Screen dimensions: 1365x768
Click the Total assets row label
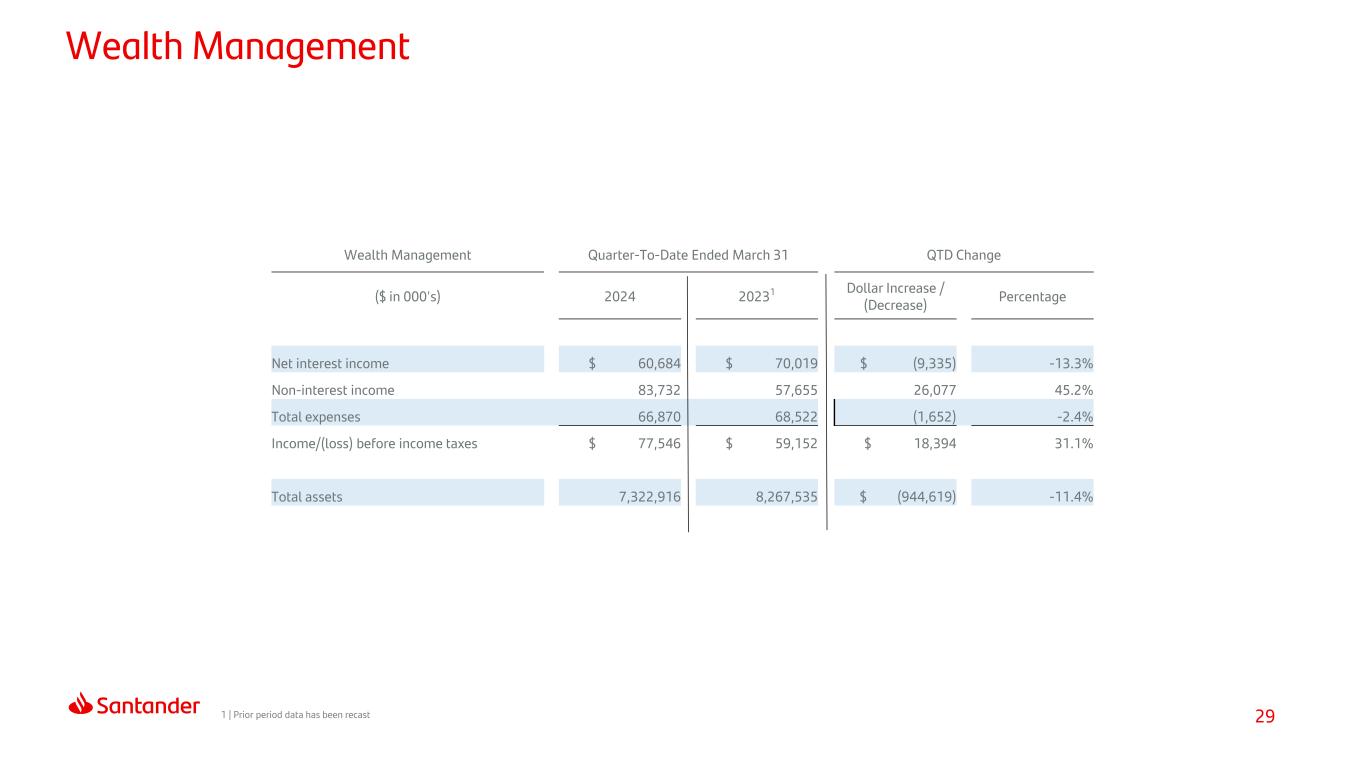point(307,496)
